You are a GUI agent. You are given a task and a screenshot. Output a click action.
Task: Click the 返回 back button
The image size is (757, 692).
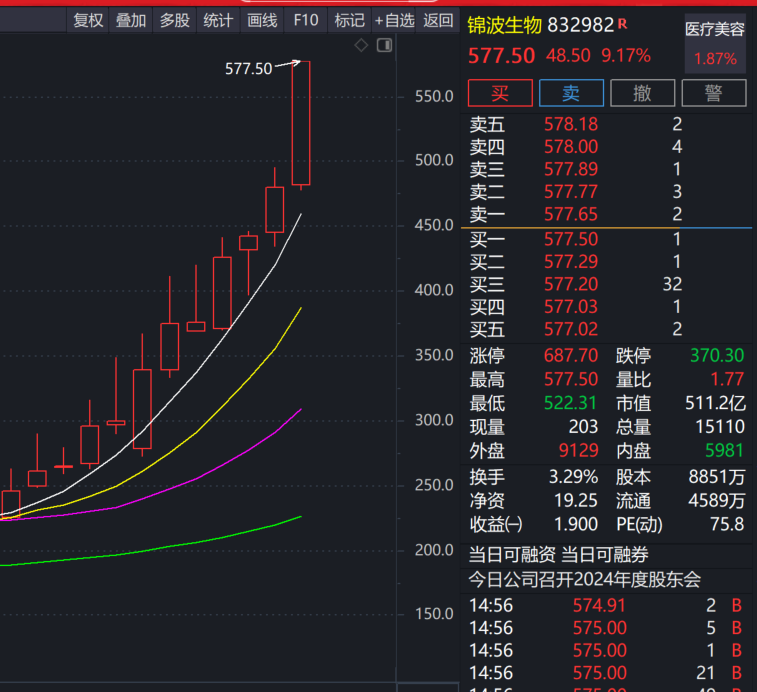pyautogui.click(x=438, y=20)
